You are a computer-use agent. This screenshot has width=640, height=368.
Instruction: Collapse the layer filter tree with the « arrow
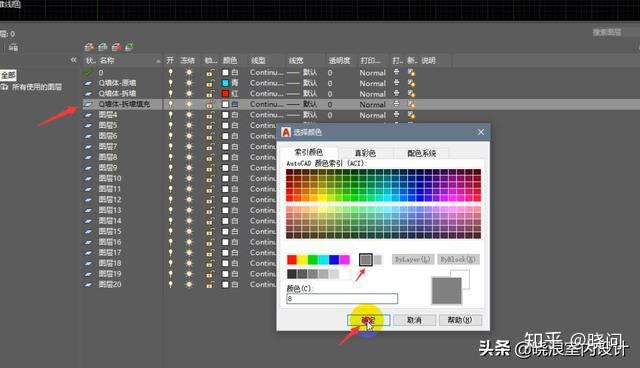pyautogui.click(x=73, y=60)
